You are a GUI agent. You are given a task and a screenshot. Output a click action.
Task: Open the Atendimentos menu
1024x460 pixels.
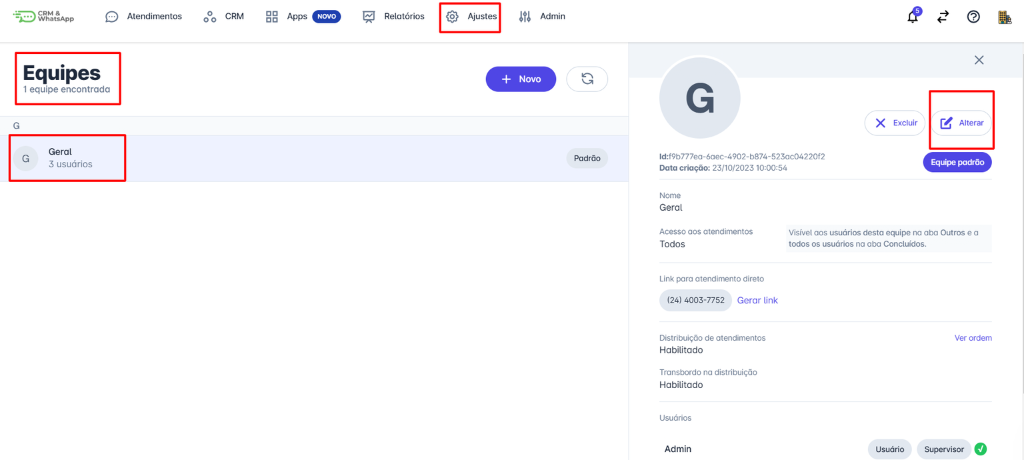(144, 17)
